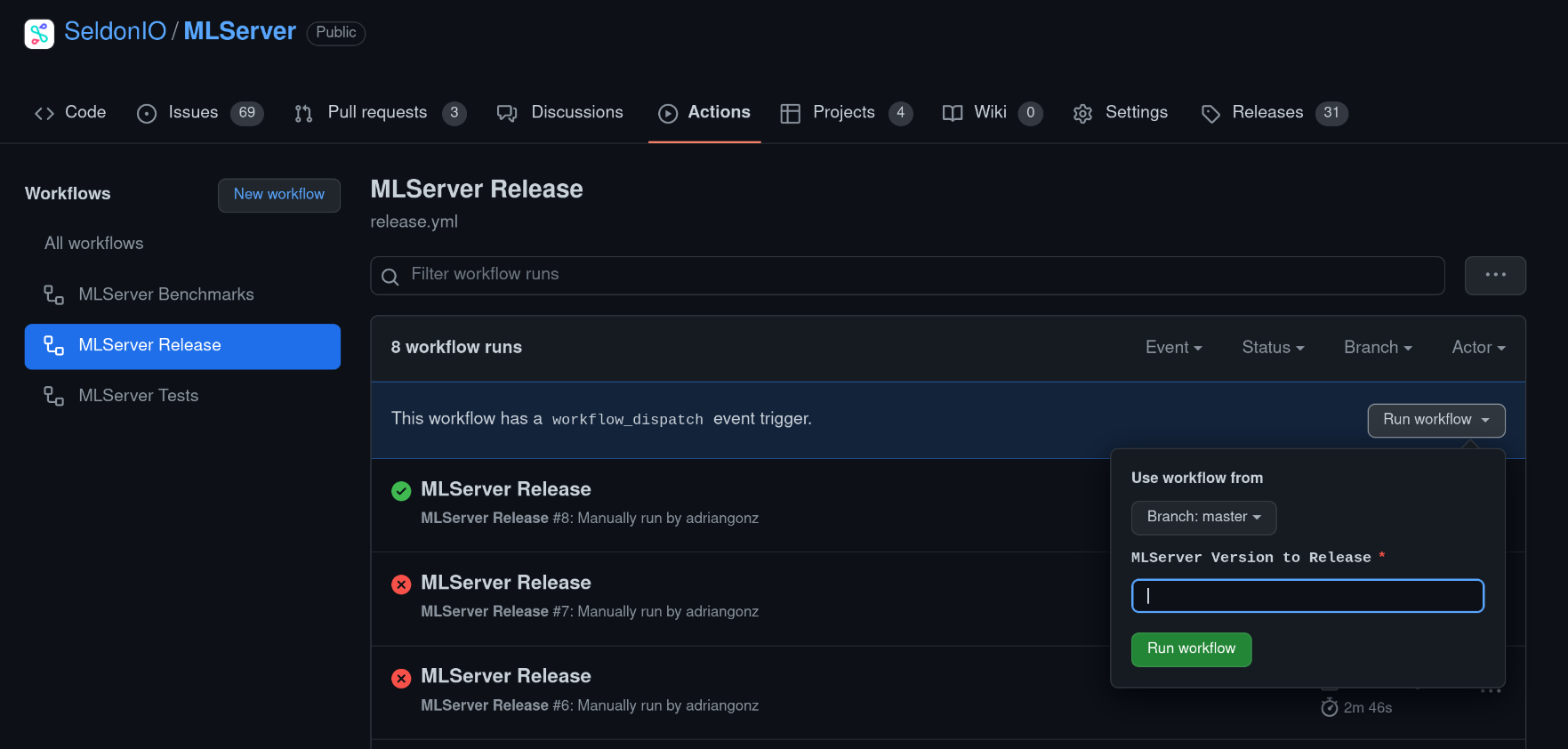Focus the MLServer Version to Release input

[1307, 596]
